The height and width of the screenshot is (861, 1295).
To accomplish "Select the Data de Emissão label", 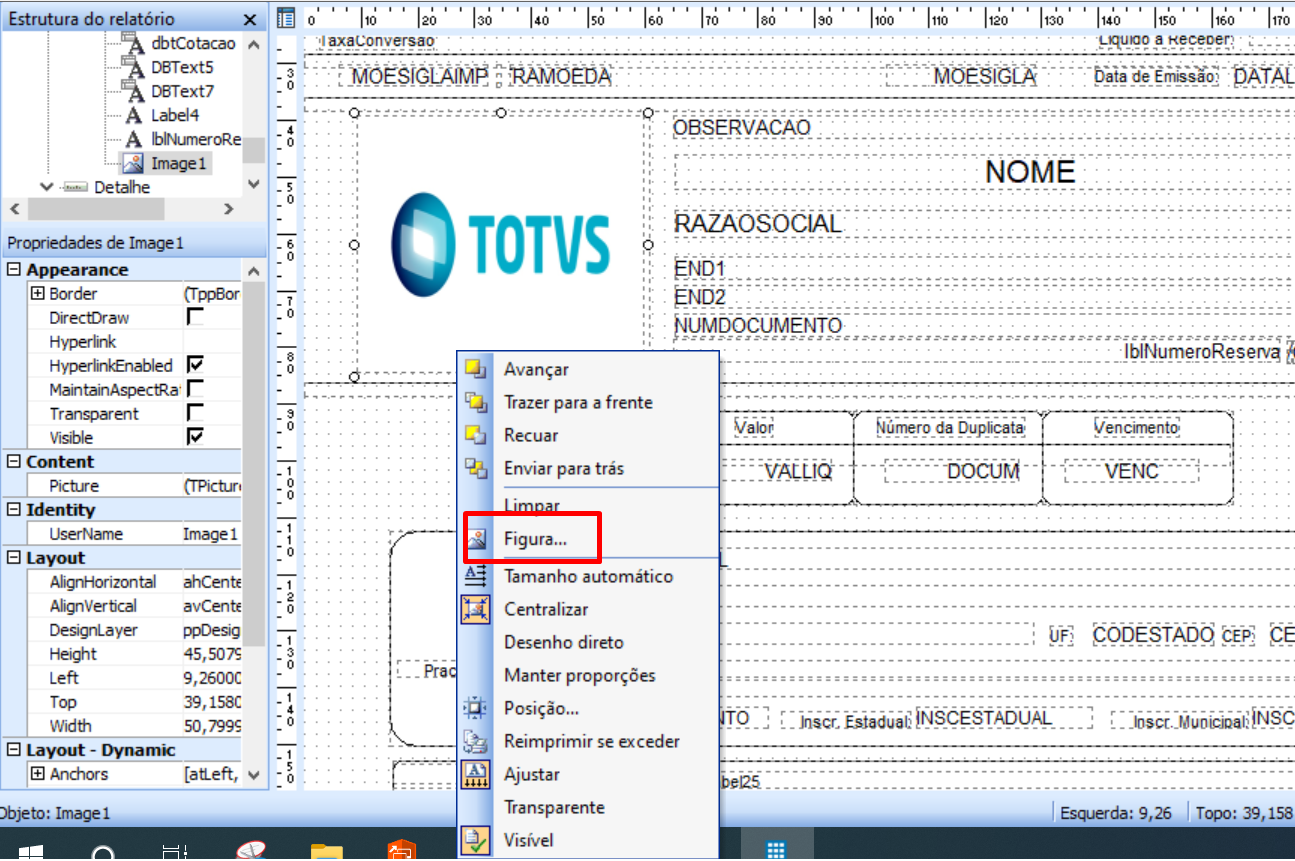I will click(1156, 77).
